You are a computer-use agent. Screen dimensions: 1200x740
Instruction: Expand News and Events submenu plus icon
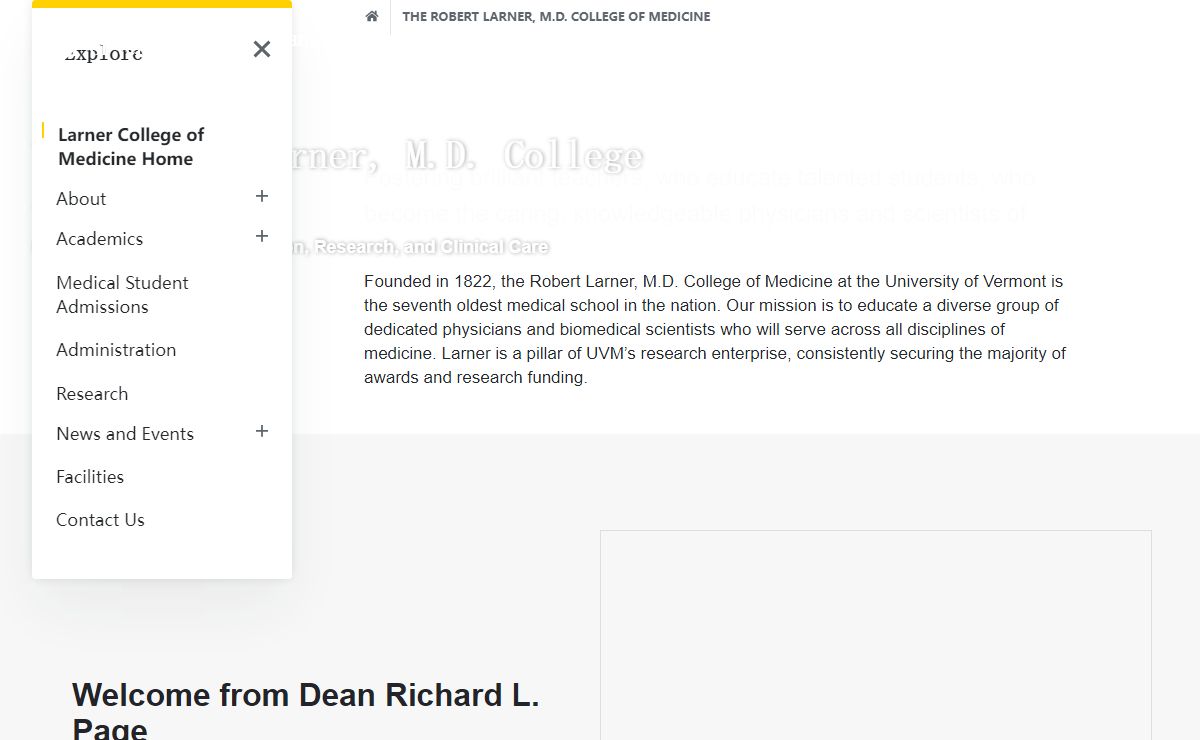coord(262,431)
